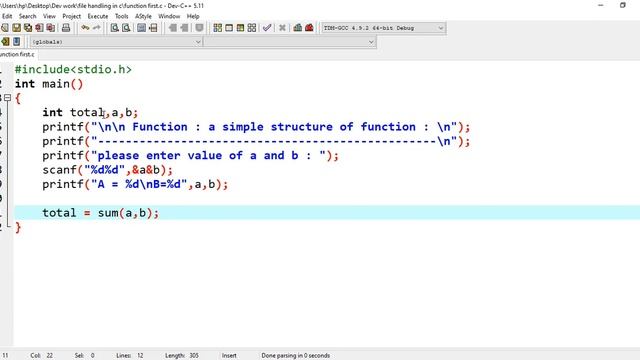The width and height of the screenshot is (640, 360).
Task: Click the printf line with dashes
Action: pos(256,141)
